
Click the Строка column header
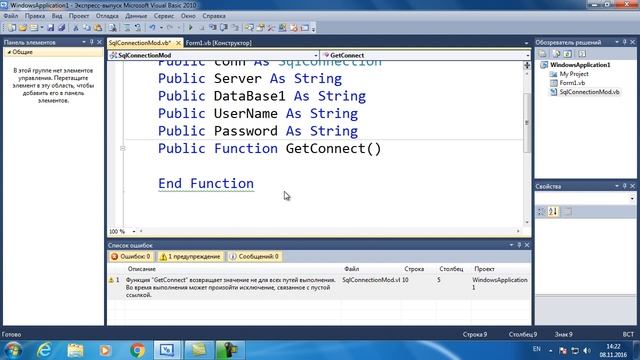click(x=414, y=269)
